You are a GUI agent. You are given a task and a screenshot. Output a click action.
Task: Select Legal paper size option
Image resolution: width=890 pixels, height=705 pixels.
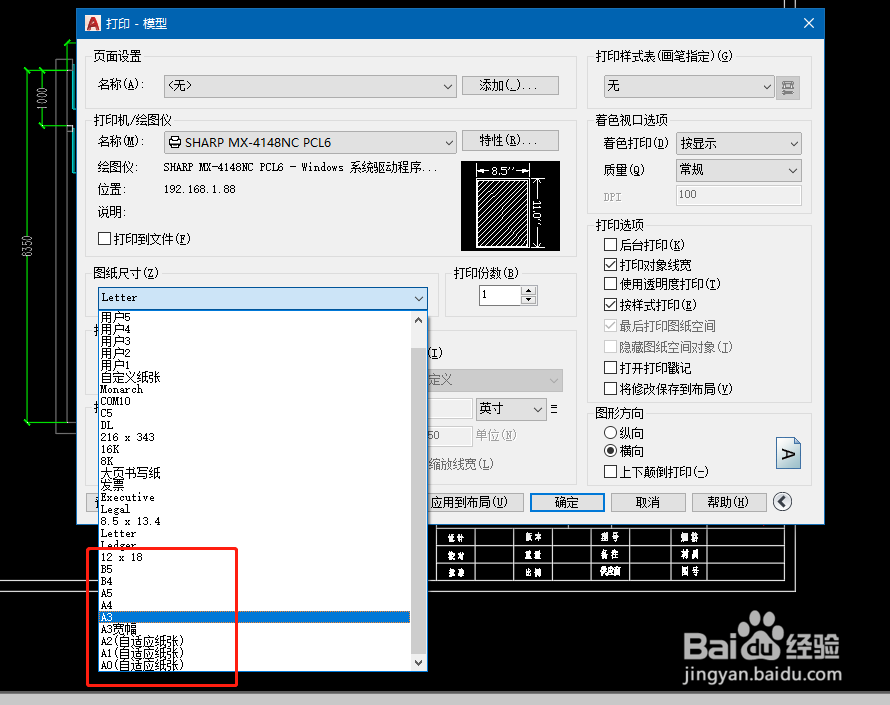255,509
